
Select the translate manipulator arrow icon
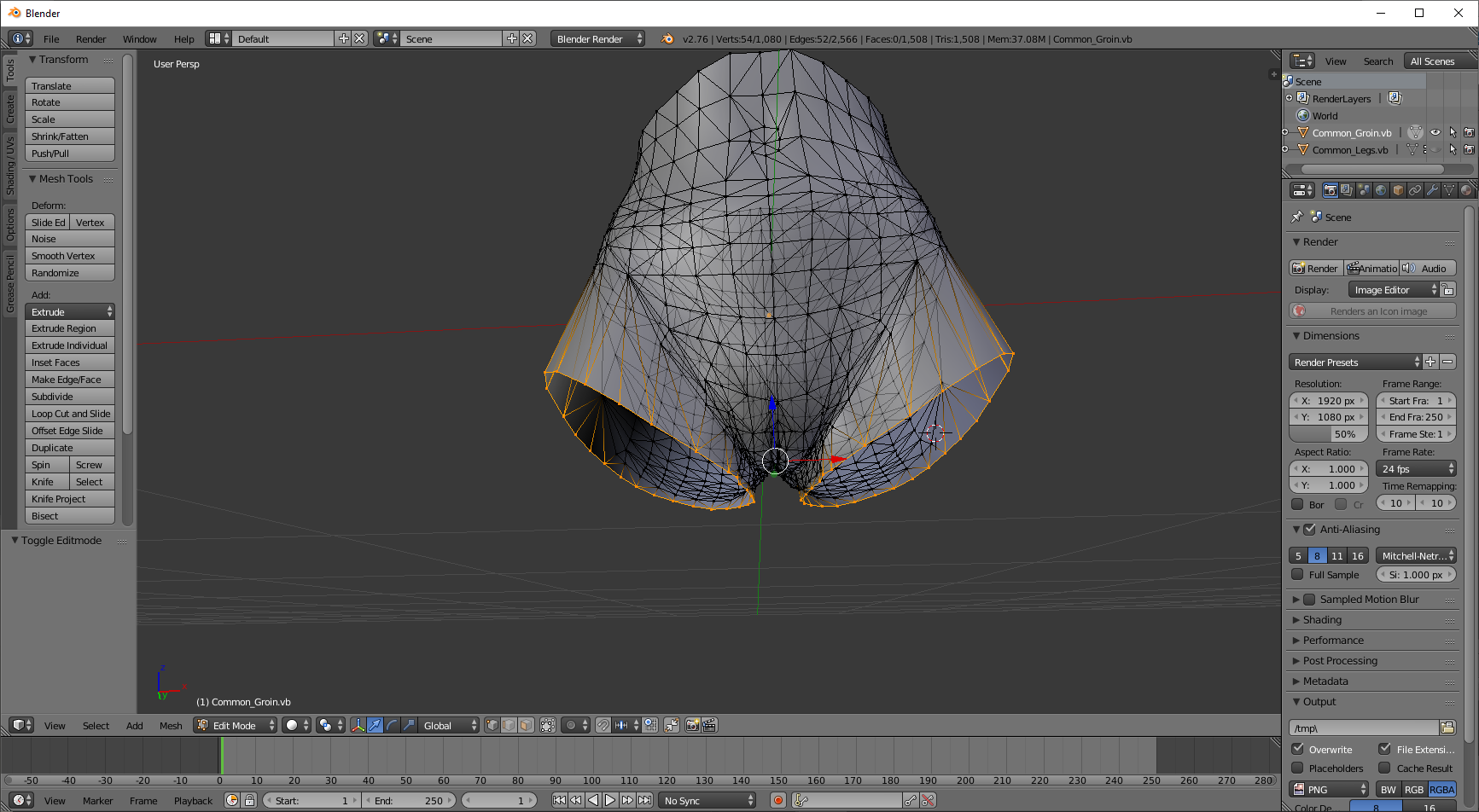click(x=375, y=725)
